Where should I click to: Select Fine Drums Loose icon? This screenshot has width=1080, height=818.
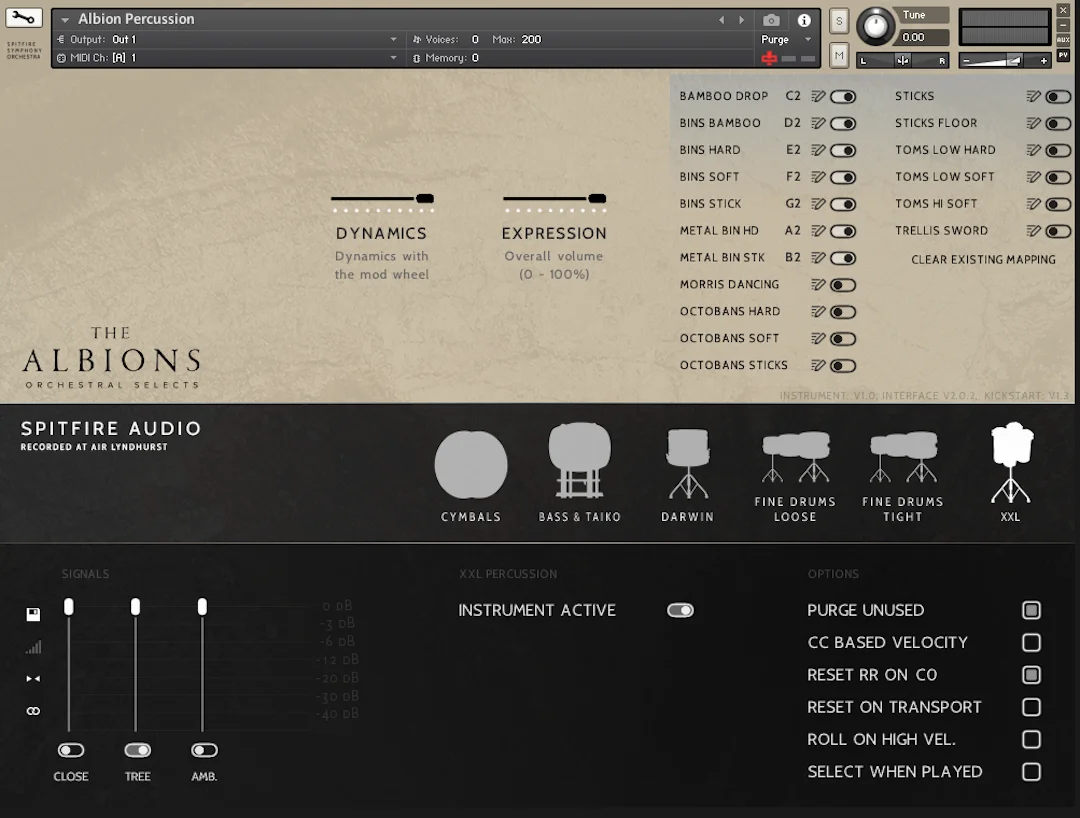pos(795,457)
